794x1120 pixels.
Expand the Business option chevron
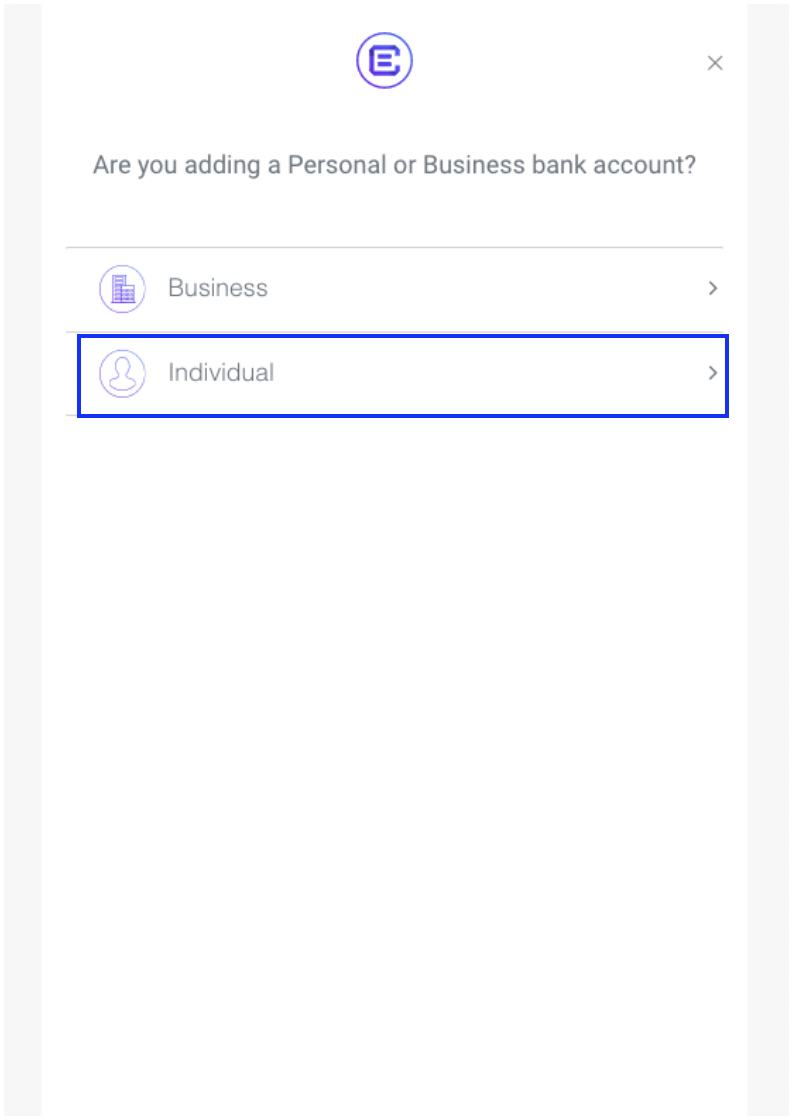(x=713, y=288)
